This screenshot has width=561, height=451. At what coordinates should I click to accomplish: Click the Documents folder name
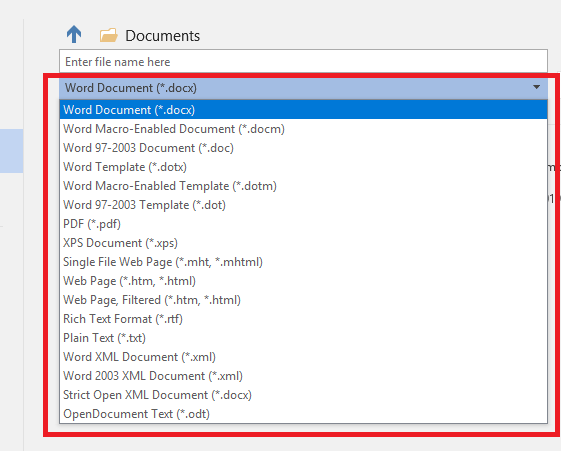point(162,36)
